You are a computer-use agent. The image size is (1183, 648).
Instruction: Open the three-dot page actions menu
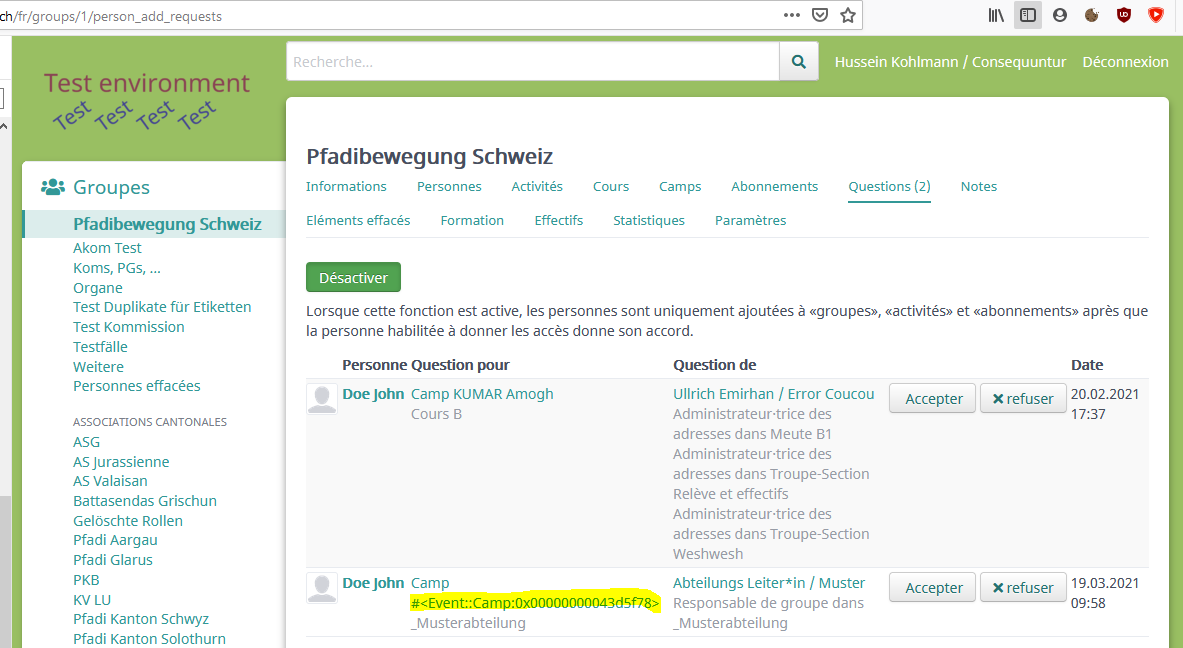791,14
